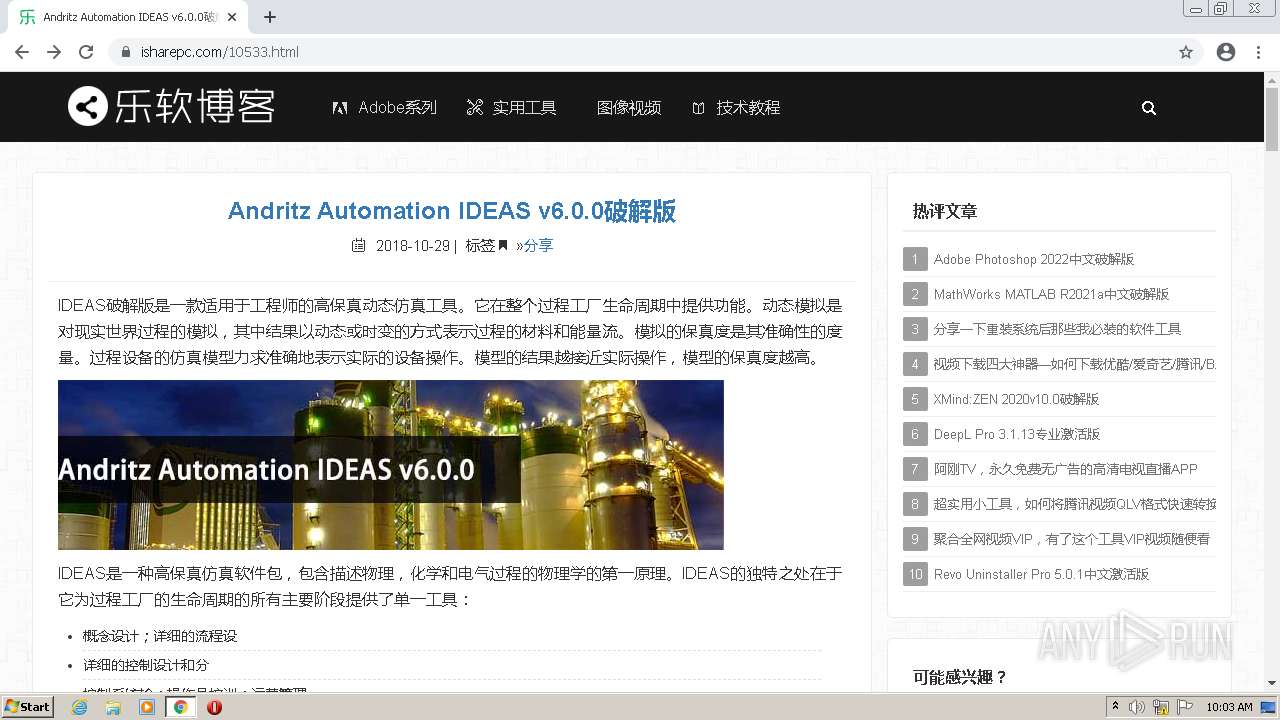The width and height of the screenshot is (1280, 720).
Task: Open 视频下载四大神器 article link
Action: [1074, 364]
